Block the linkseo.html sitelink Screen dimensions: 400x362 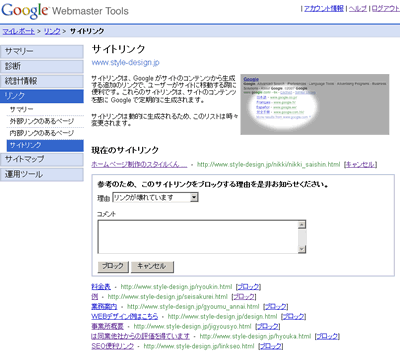click(270, 346)
